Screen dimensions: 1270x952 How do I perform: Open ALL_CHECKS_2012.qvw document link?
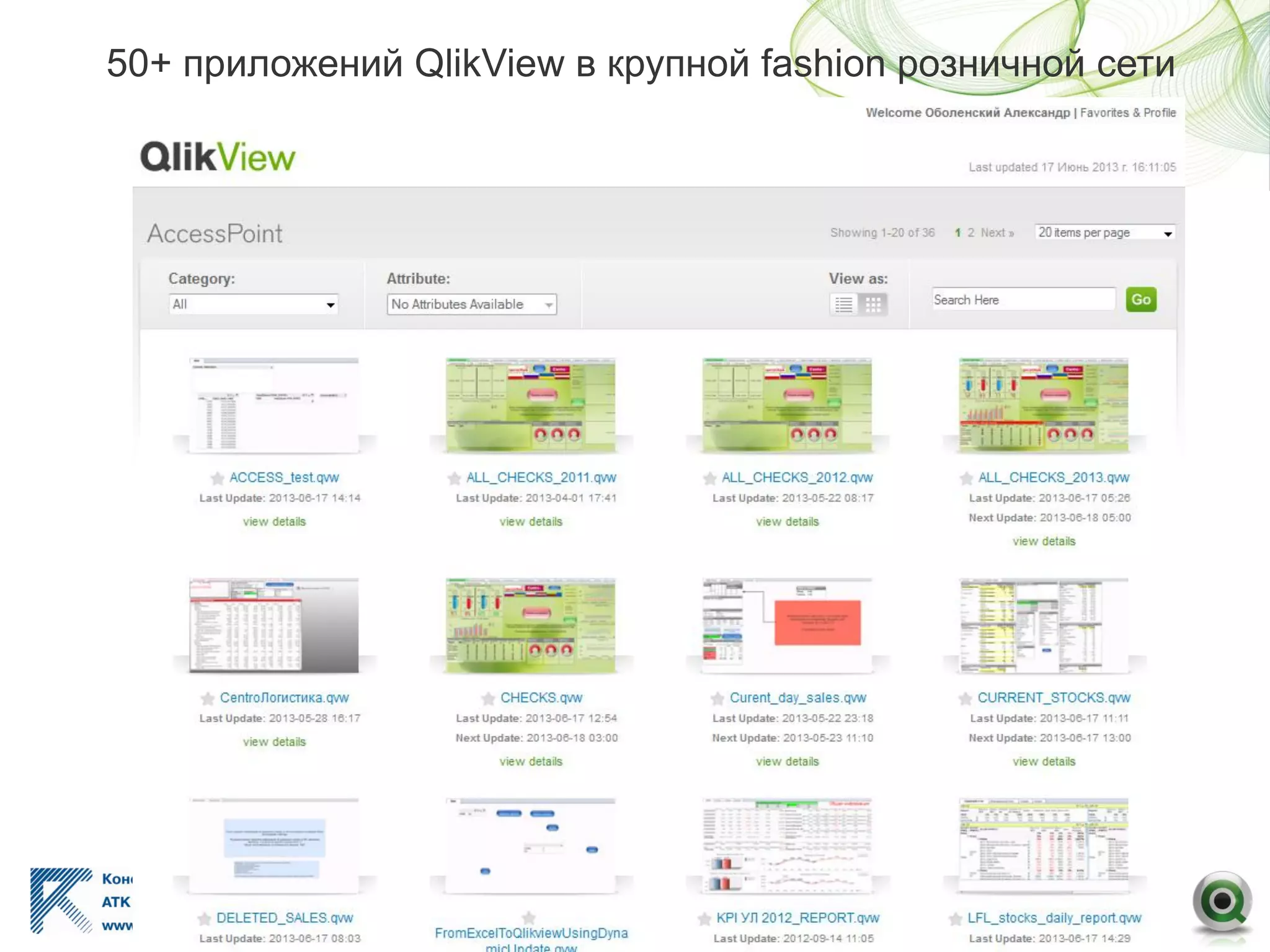coord(797,477)
